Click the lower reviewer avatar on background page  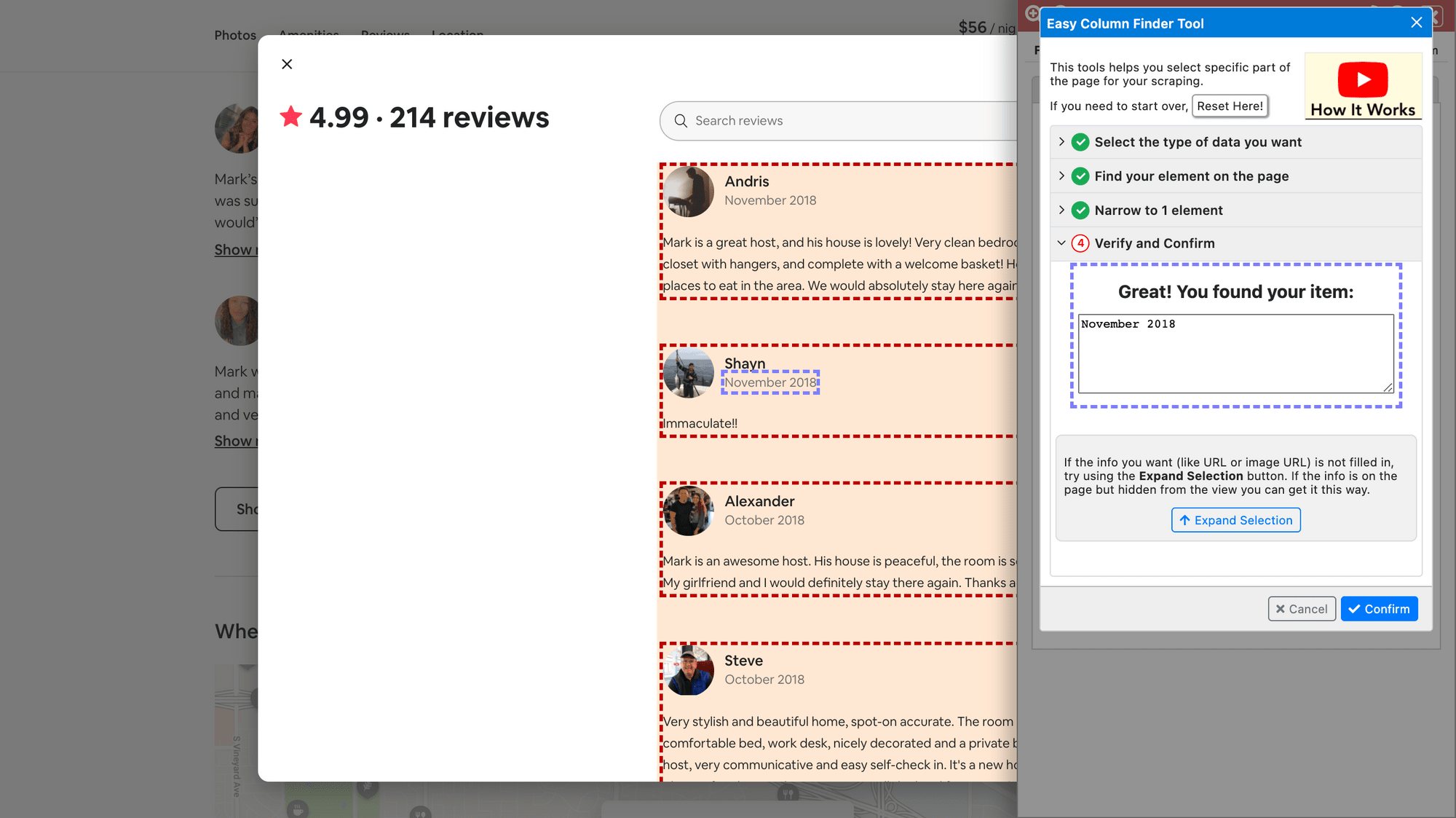(237, 320)
